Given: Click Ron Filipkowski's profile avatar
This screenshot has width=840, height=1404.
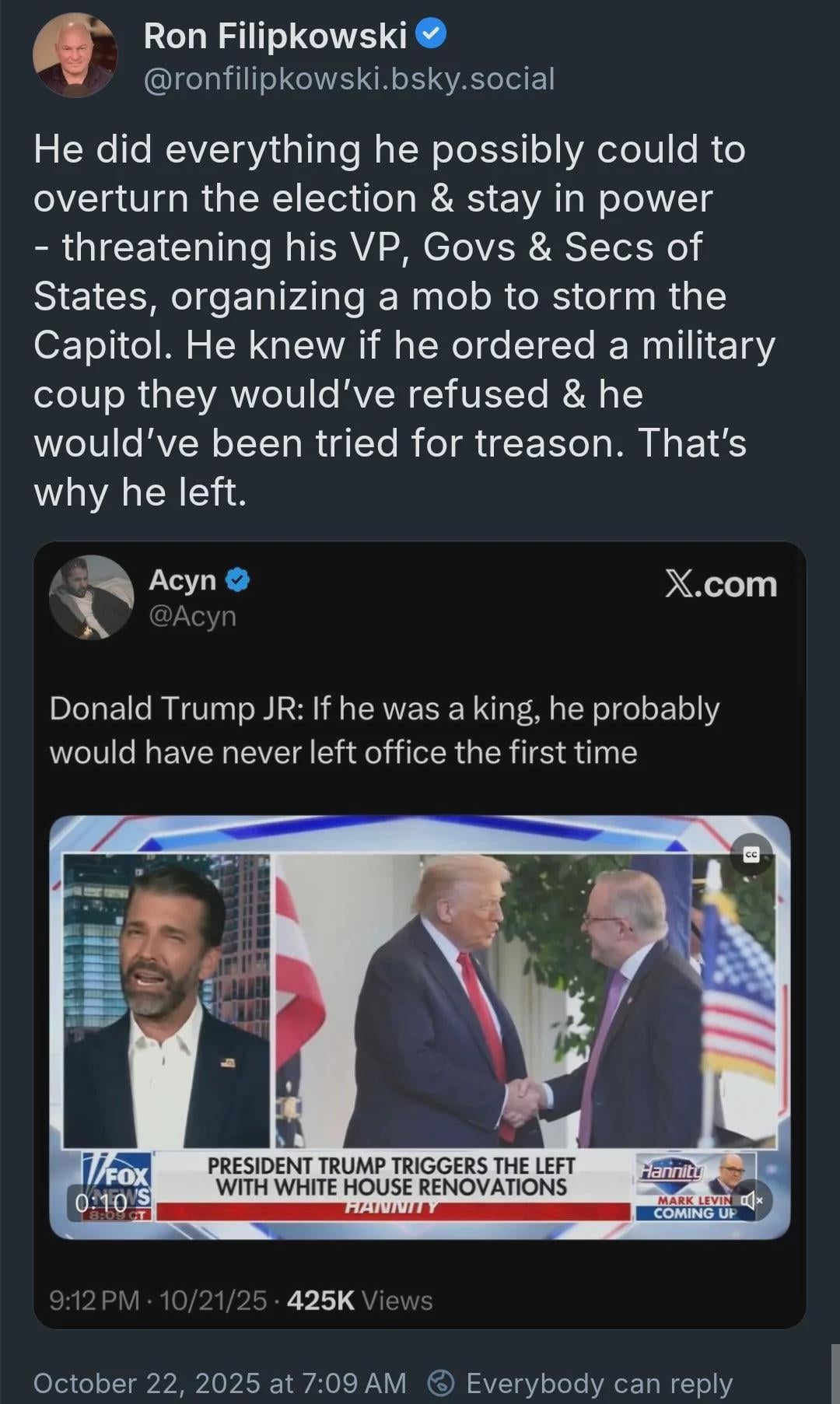Looking at the screenshot, I should coord(75,55).
